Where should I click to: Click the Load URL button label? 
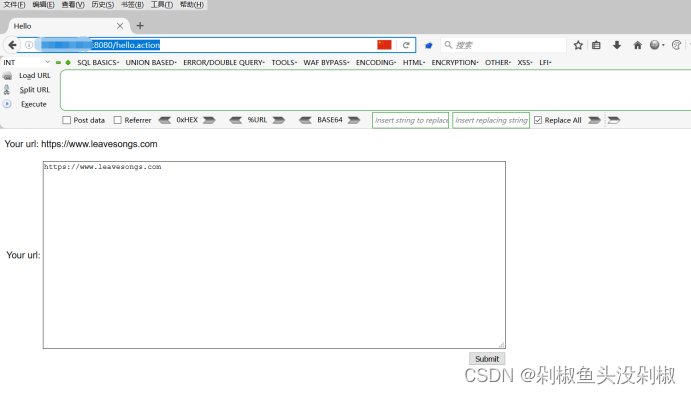[x=35, y=76]
